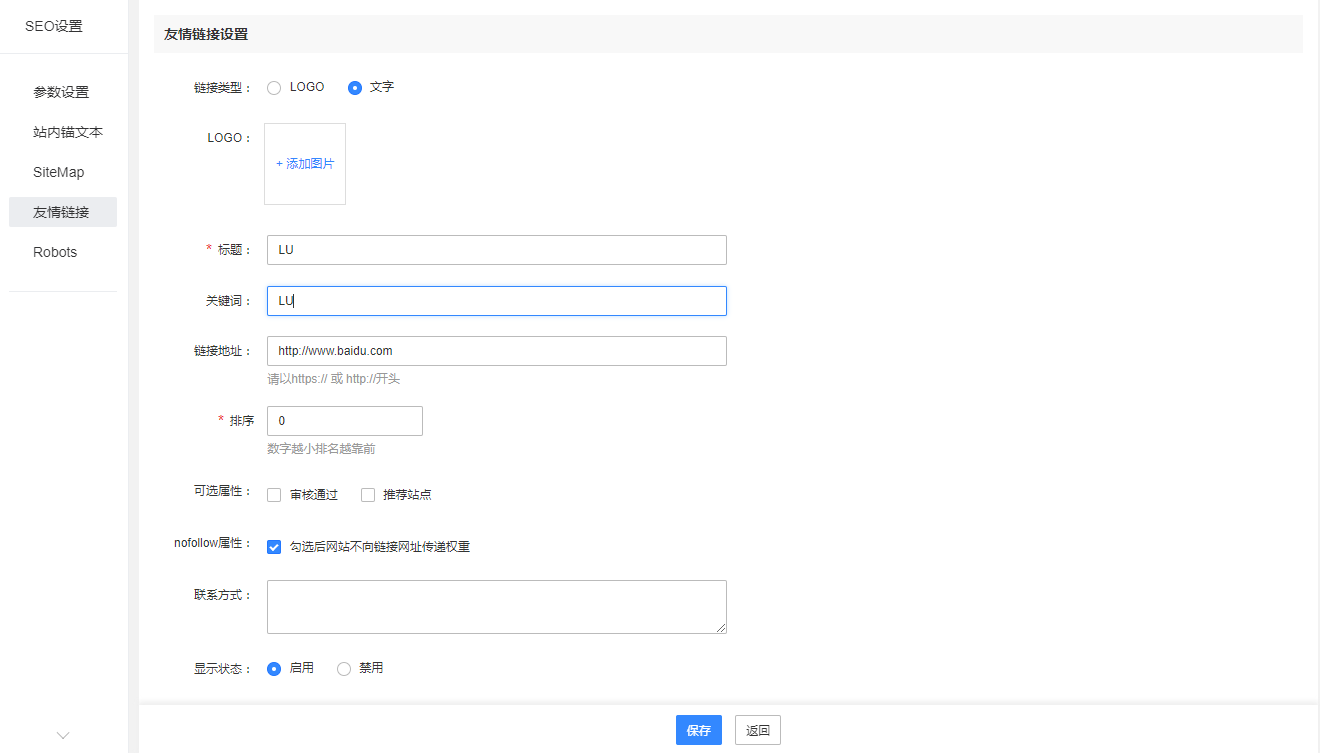Expand sidebar with the bottom chevron arrow
Screen dimensions: 1320x753
pos(63,735)
